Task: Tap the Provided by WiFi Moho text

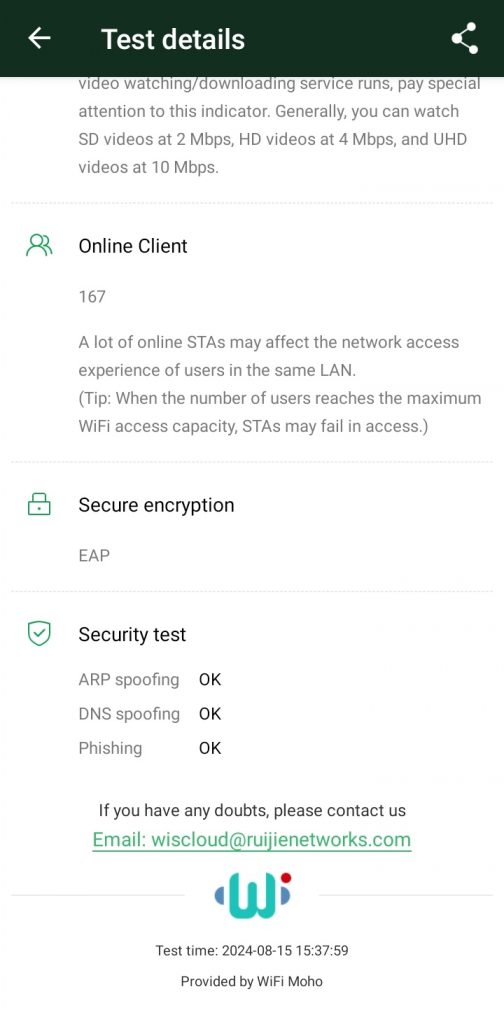Action: pos(252,981)
